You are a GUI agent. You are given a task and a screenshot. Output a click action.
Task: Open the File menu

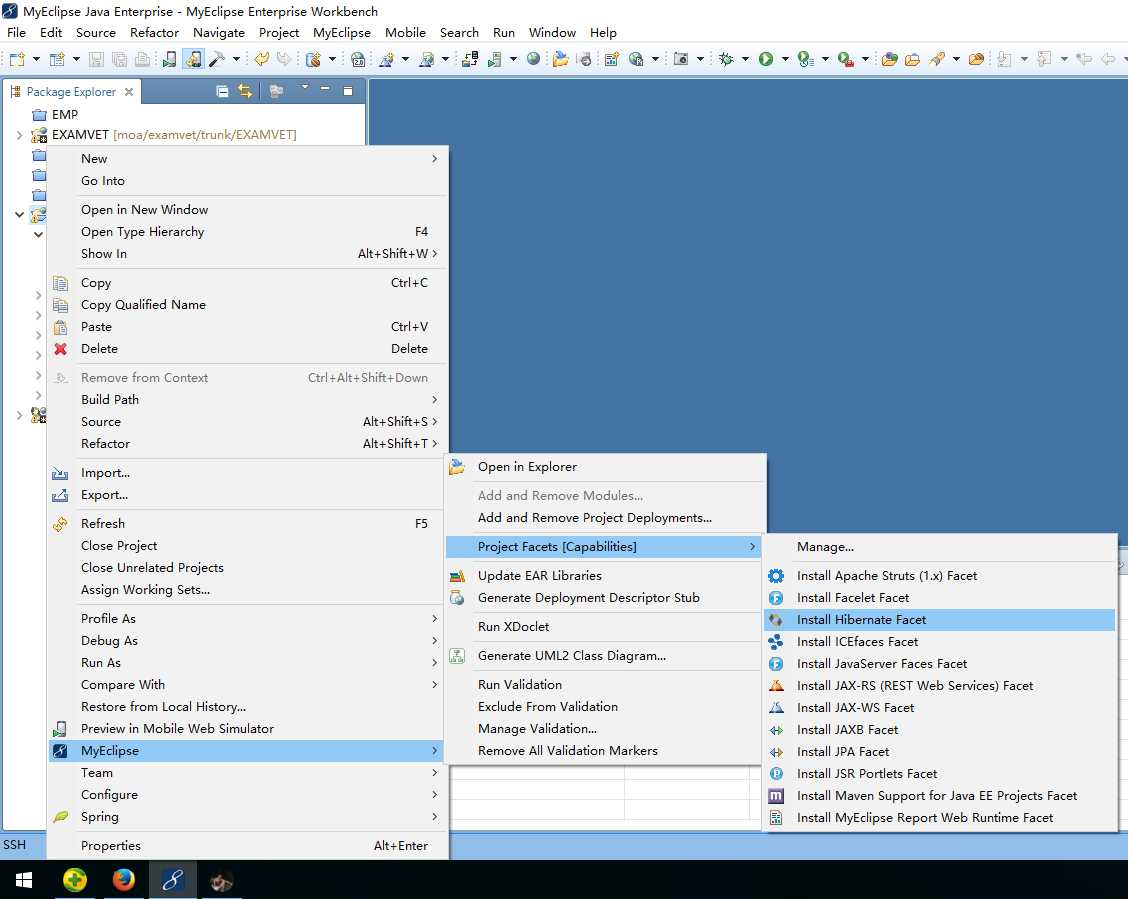[16, 32]
